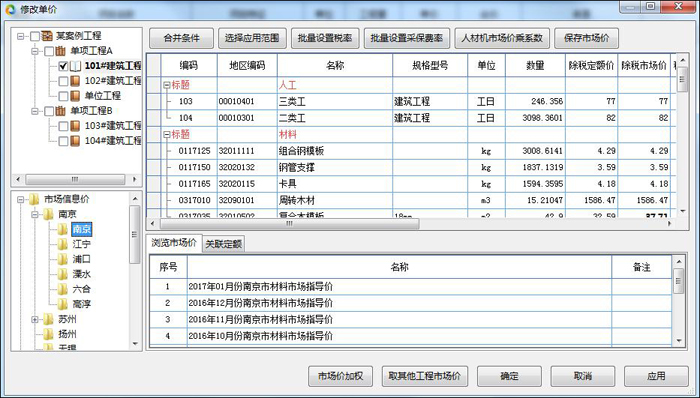Check the 单项工程A checkbox
Image resolution: width=700 pixels, height=398 pixels.
click(x=49, y=51)
